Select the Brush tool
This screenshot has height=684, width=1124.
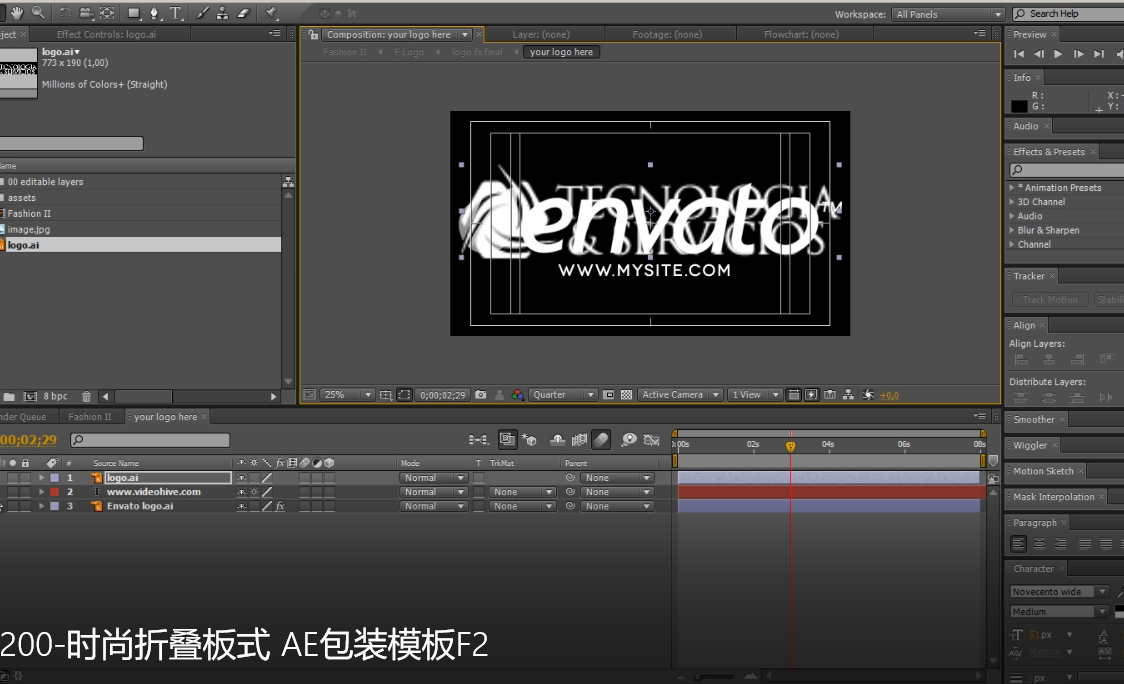[202, 13]
